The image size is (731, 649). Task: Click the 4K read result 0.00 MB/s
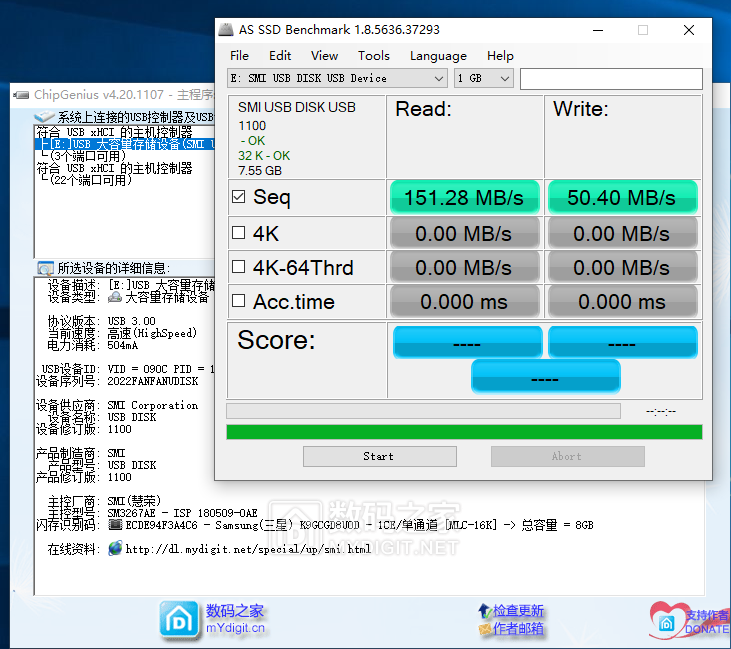click(x=464, y=233)
